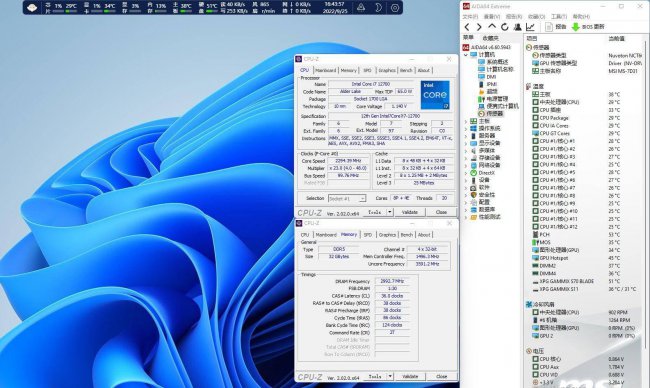This screenshot has width=650, height=388.
Task: Click Validate in lower CPU-Z window
Action: pos(410,376)
